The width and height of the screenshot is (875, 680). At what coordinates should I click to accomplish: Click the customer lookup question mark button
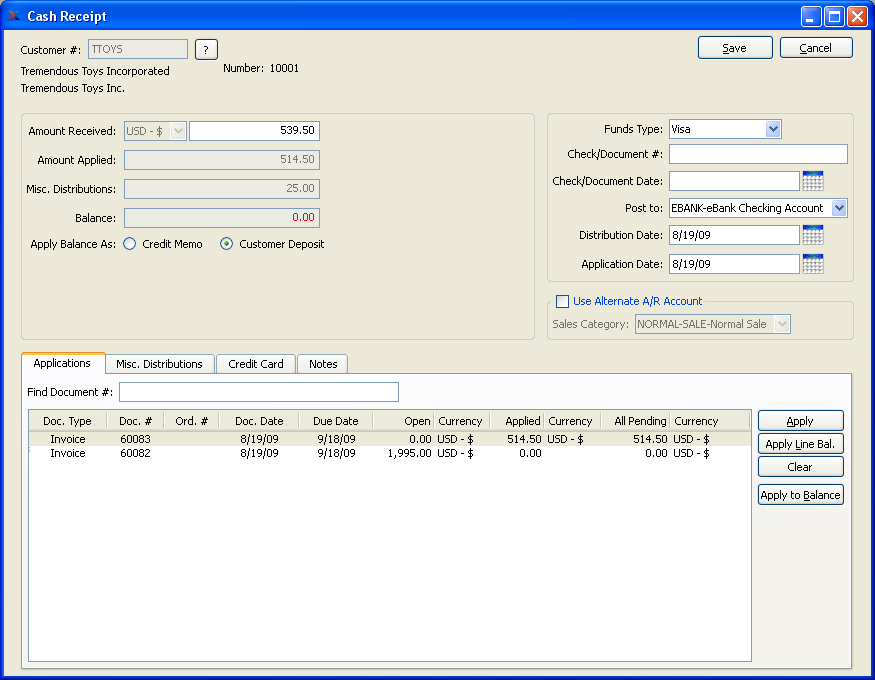[206, 50]
